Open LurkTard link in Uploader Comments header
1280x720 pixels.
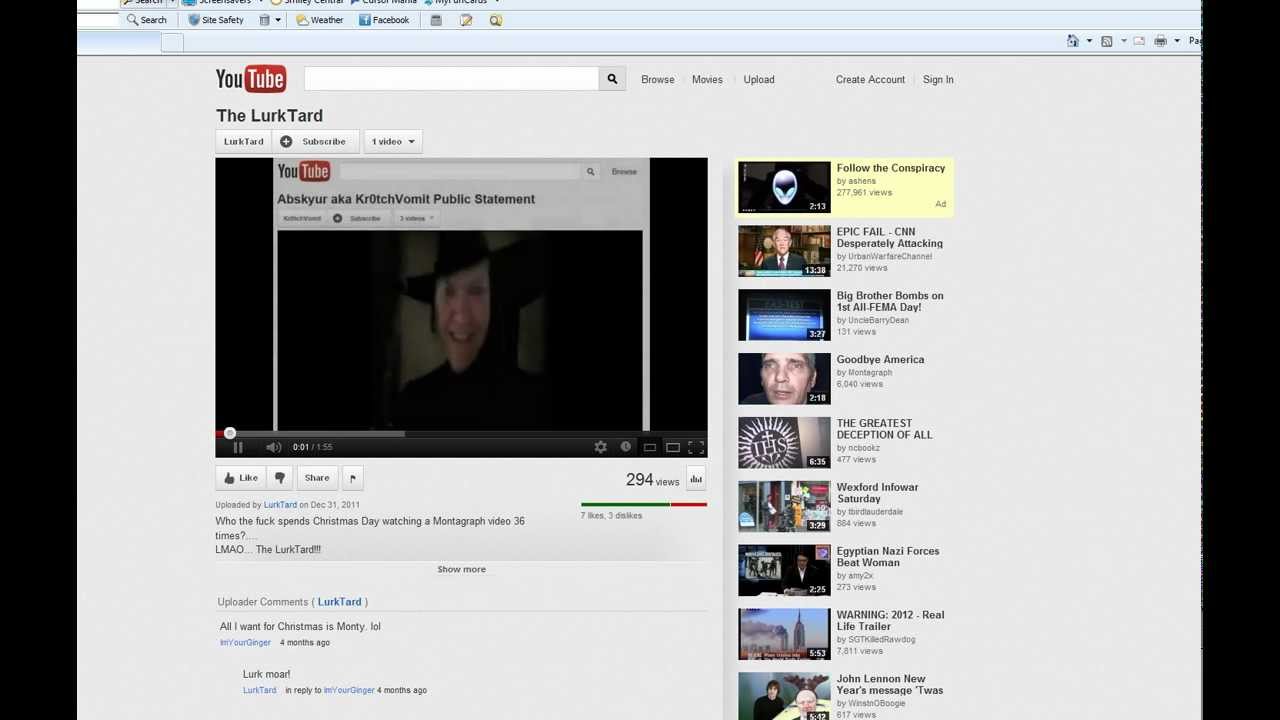(x=340, y=602)
